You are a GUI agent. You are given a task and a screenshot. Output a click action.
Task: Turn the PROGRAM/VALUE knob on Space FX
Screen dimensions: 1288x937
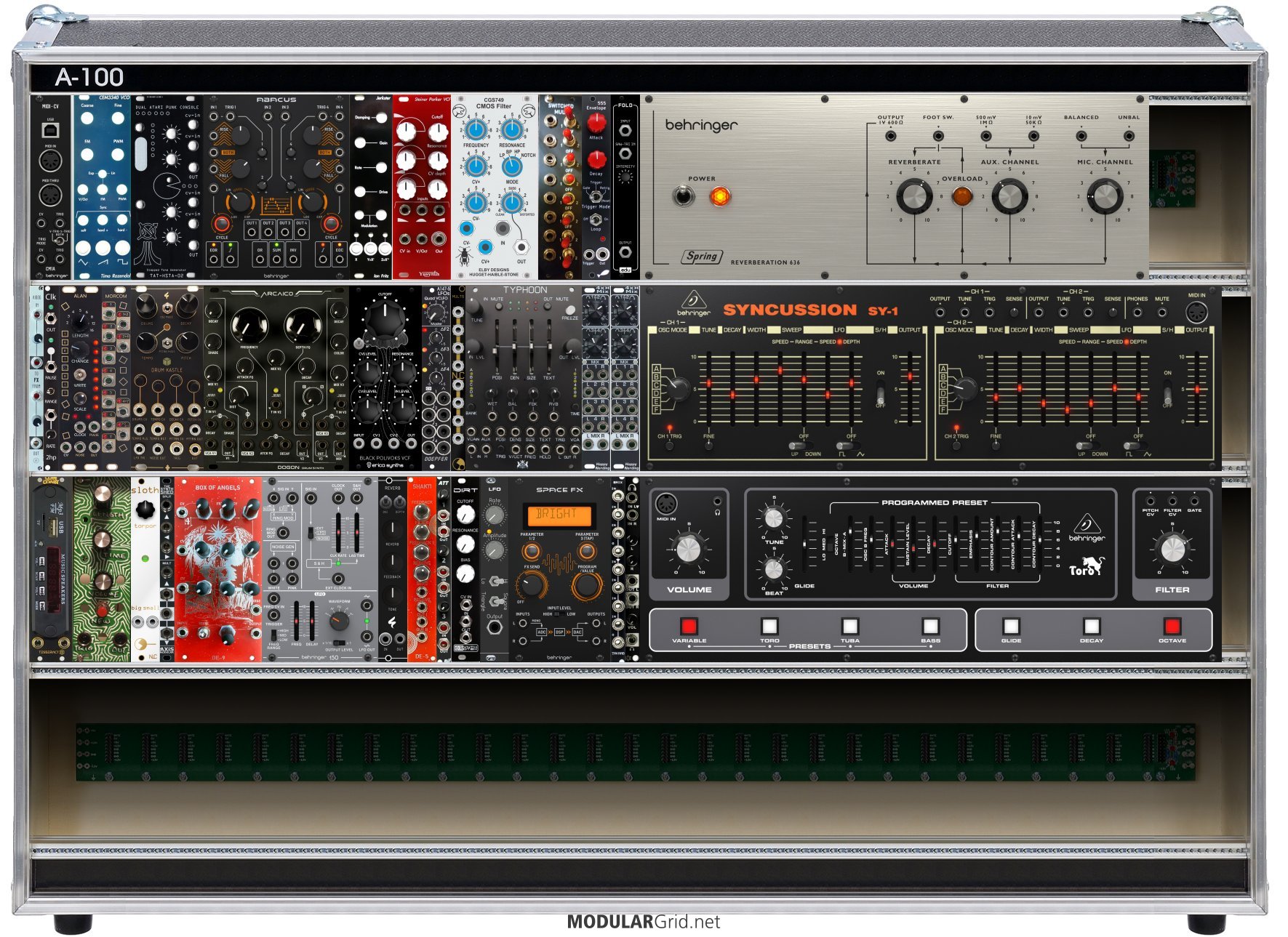[x=586, y=585]
